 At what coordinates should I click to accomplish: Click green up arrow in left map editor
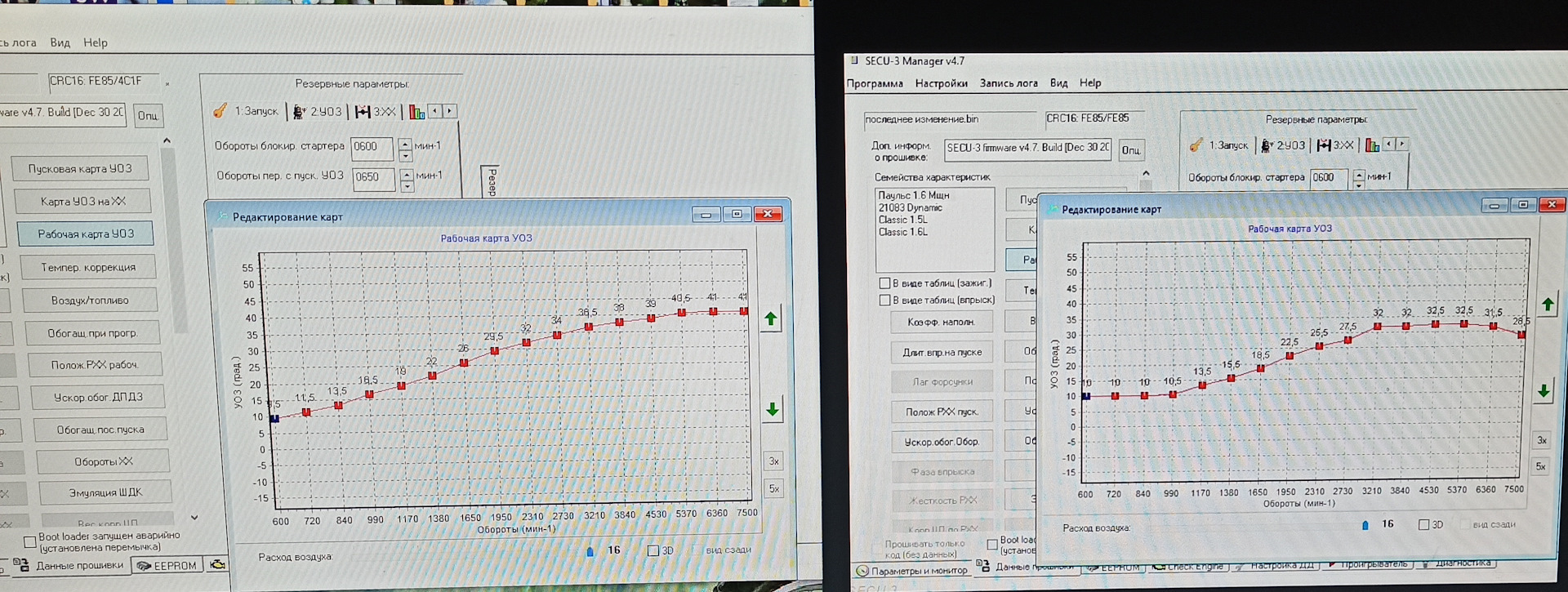pyautogui.click(x=770, y=319)
